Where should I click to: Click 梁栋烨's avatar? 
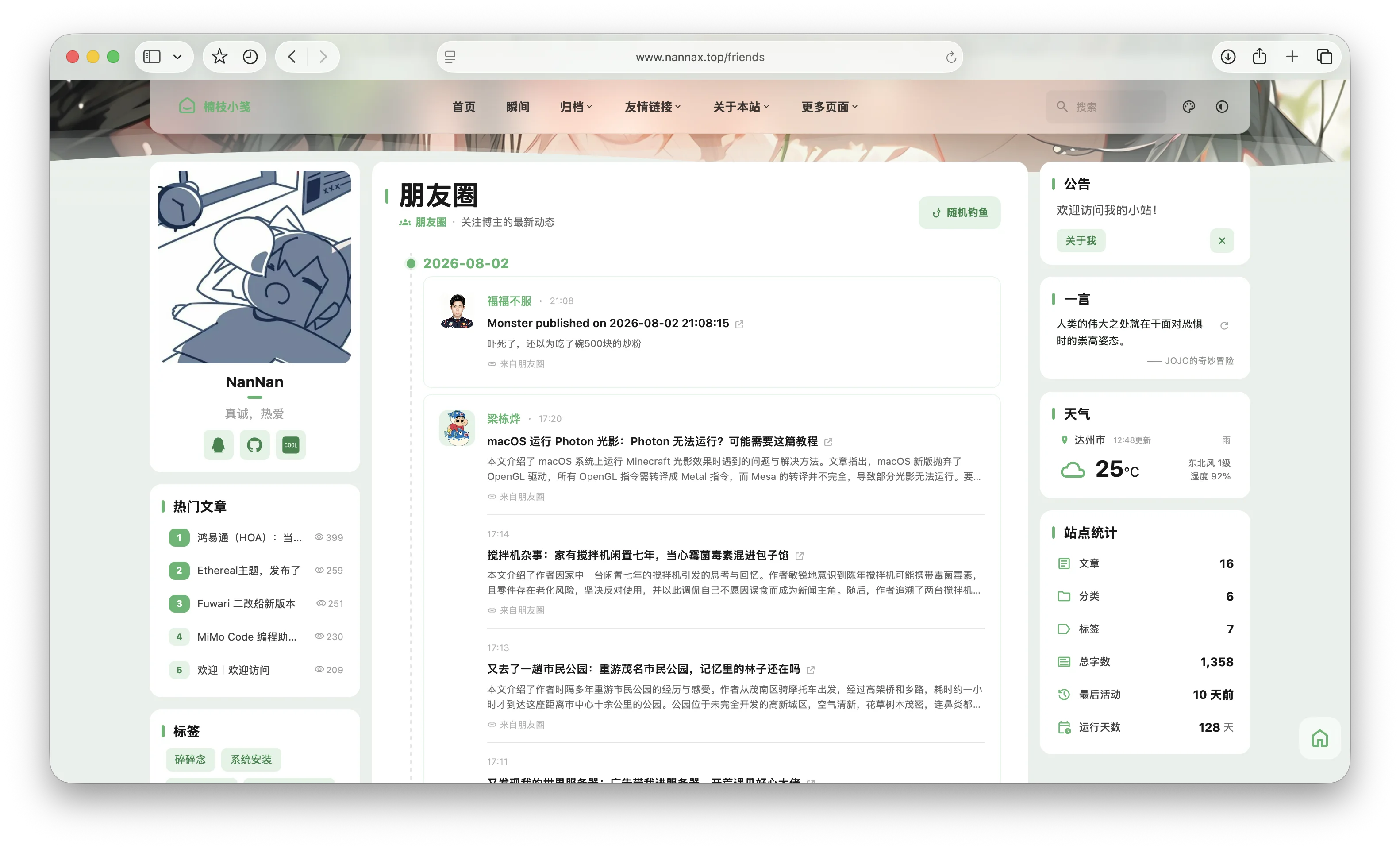click(x=458, y=428)
